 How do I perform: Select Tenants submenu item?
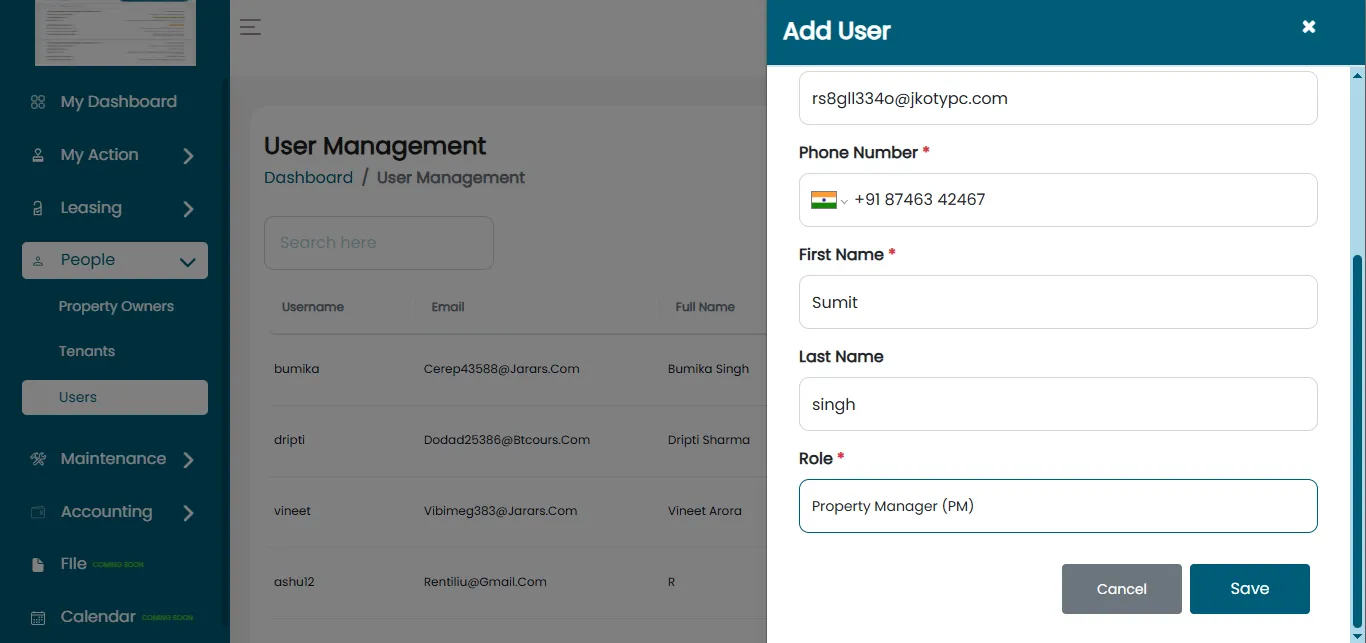click(x=87, y=351)
